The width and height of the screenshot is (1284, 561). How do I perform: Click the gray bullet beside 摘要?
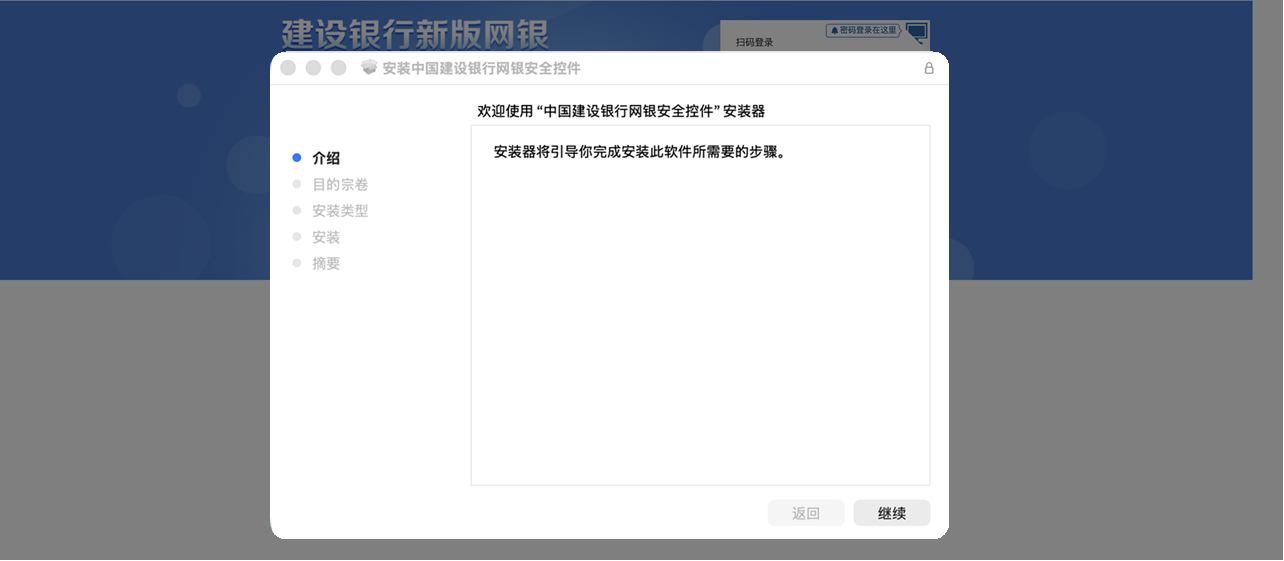point(296,263)
